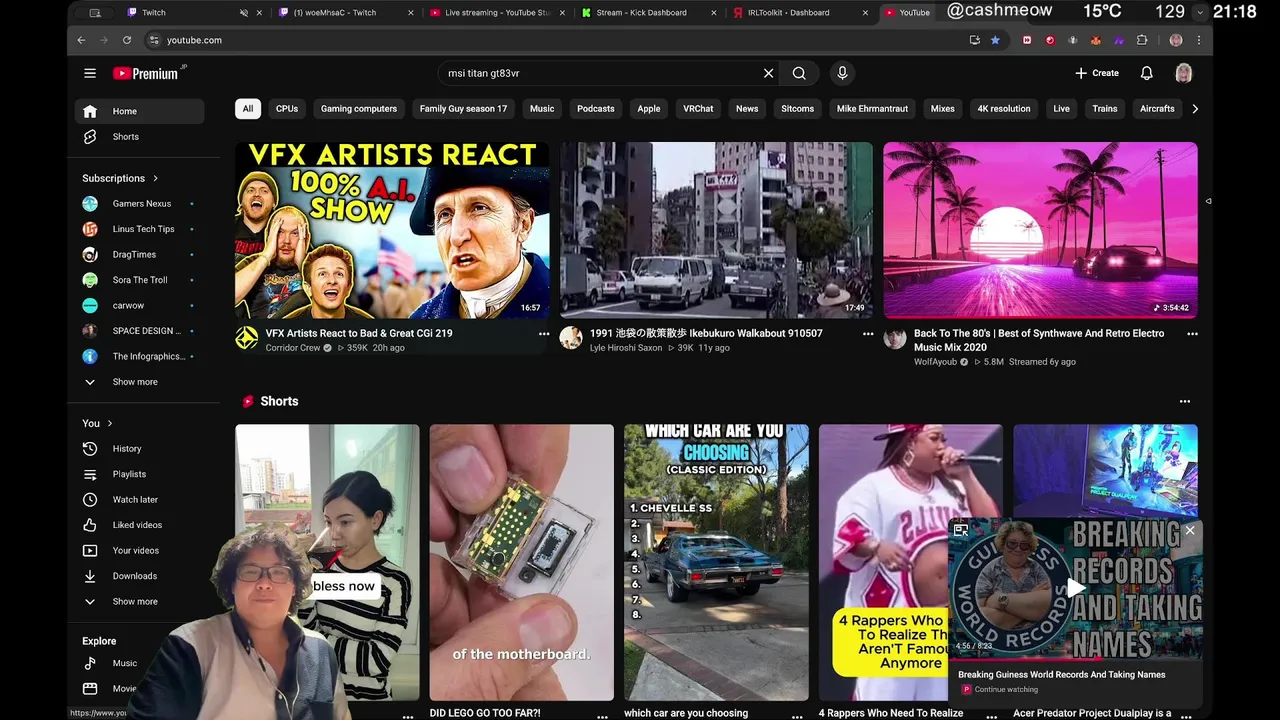
Task: Open History in the sidebar
Action: pos(139,449)
